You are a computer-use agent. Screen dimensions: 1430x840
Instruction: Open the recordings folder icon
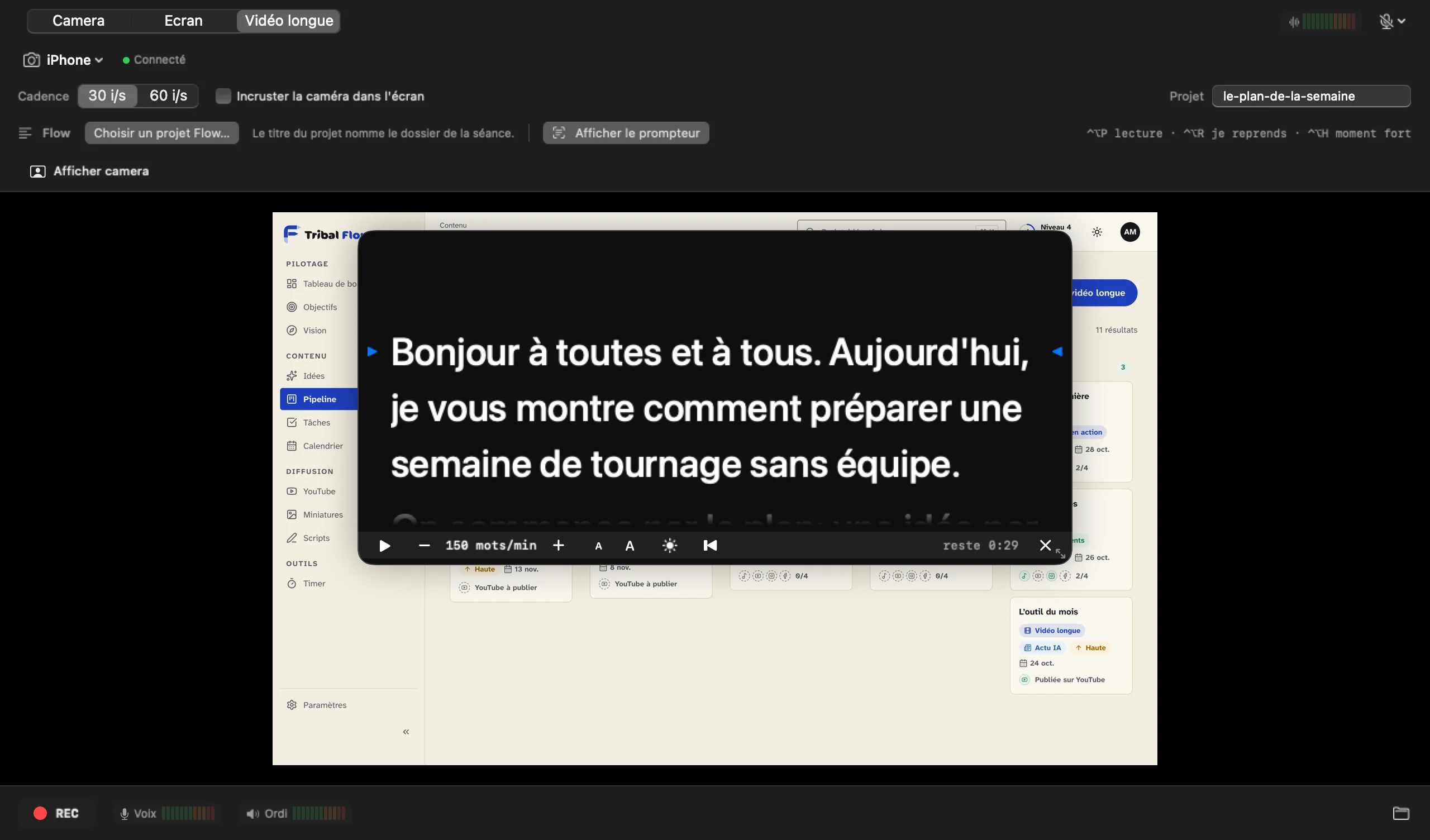[x=1400, y=813]
